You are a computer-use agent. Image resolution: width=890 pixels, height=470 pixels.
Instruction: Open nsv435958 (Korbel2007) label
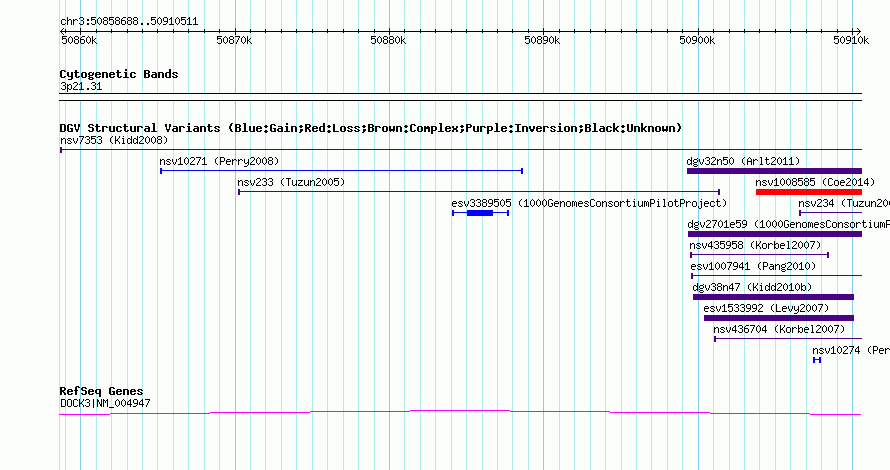pyautogui.click(x=755, y=245)
